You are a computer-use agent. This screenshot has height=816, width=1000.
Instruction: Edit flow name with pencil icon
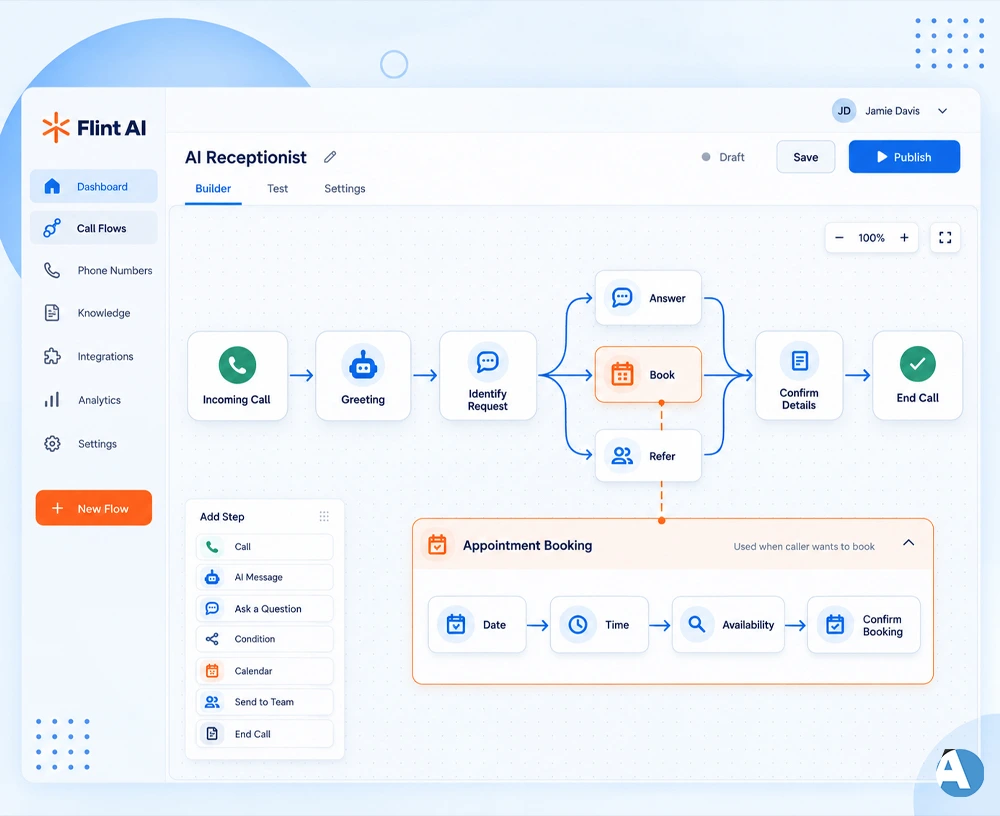330,157
